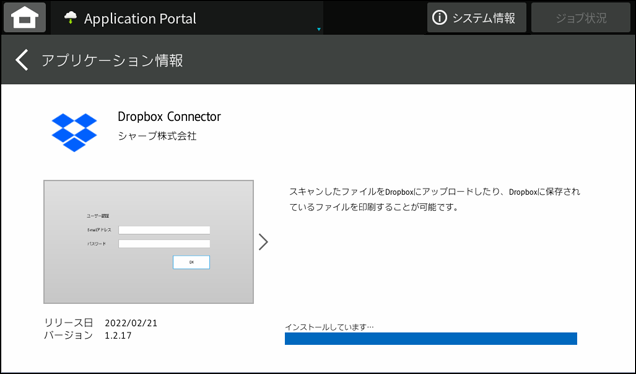Open システム情報 button

tap(476, 17)
